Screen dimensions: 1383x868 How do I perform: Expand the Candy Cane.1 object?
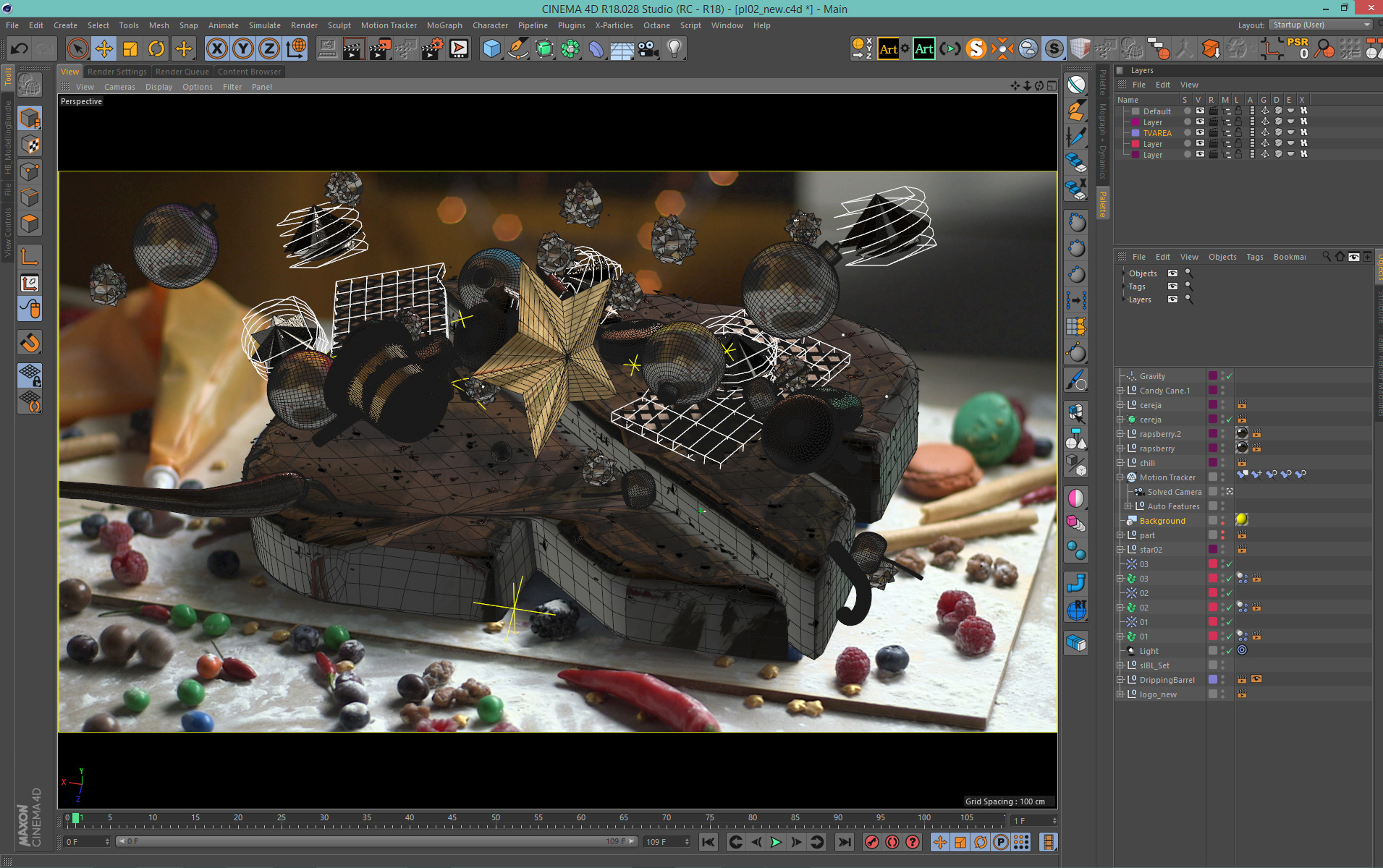click(x=1120, y=391)
